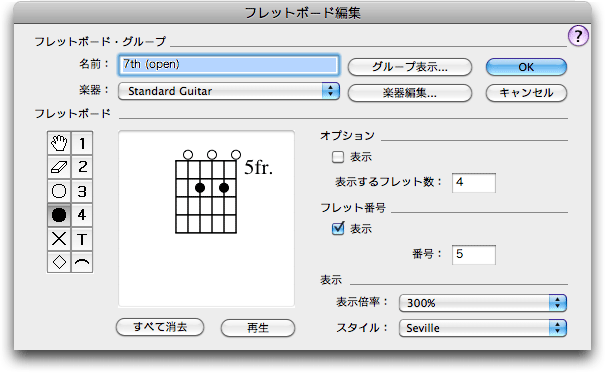This screenshot has height=373, width=605.
Task: Select finger number 3 tool
Action: tap(82, 191)
